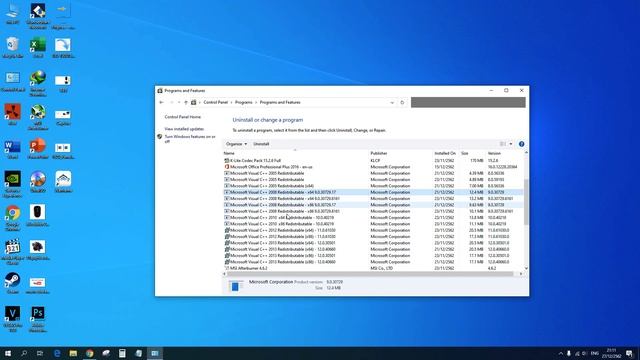
Task: Click the volume icon in system tray
Action: (x=584, y=353)
